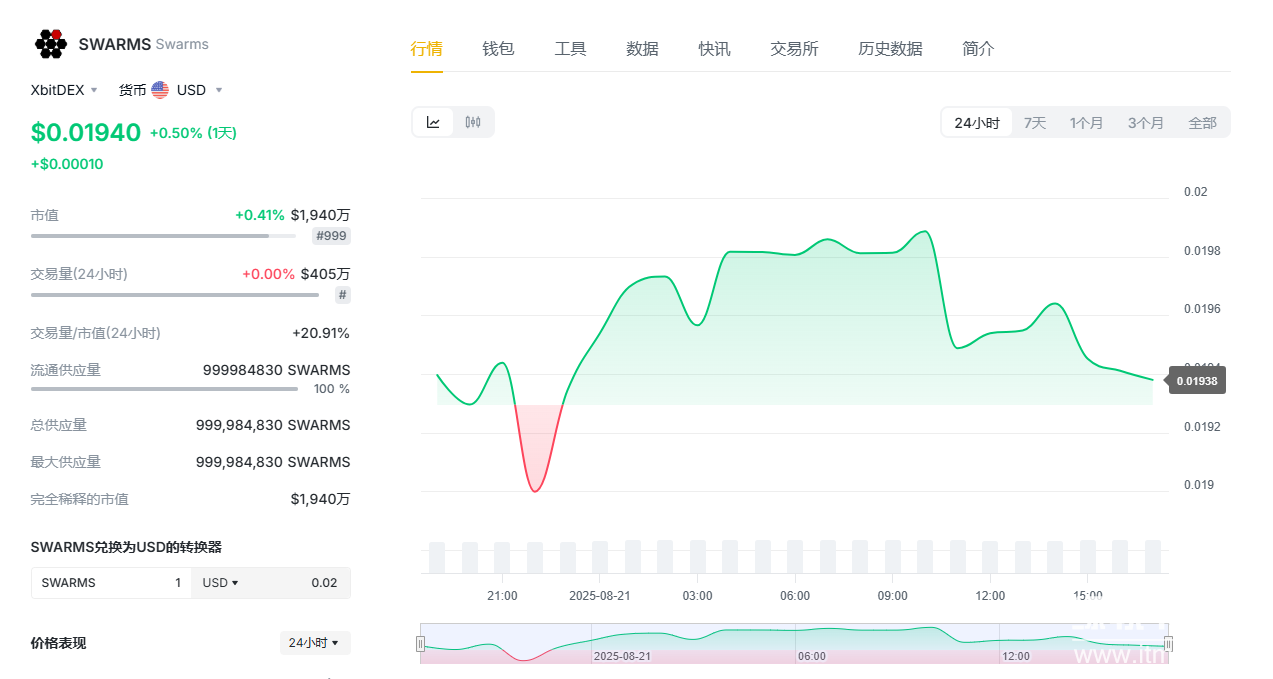
Task: Open 价格表现 24小时 period dropdown
Action: point(314,643)
